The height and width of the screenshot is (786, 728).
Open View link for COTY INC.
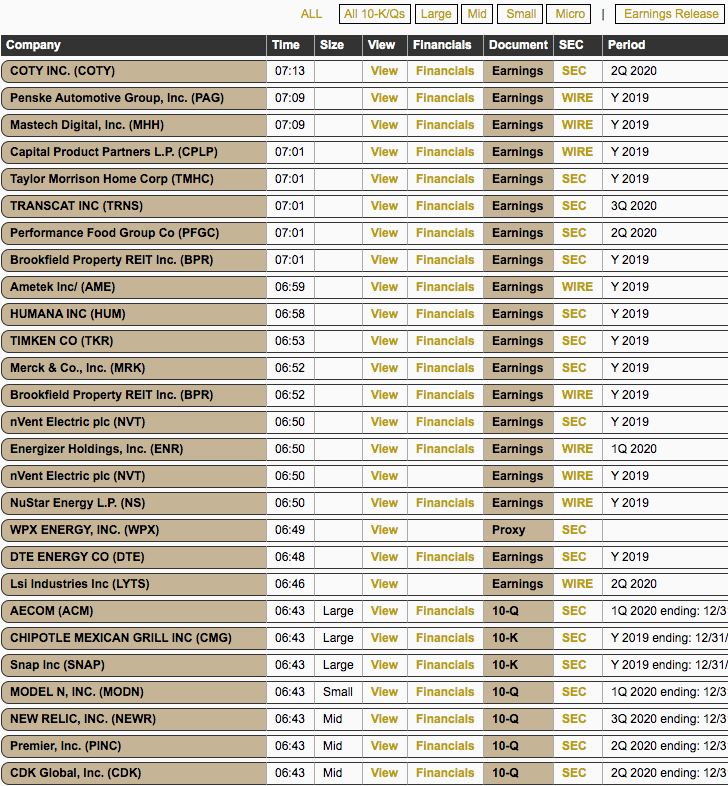coord(384,71)
